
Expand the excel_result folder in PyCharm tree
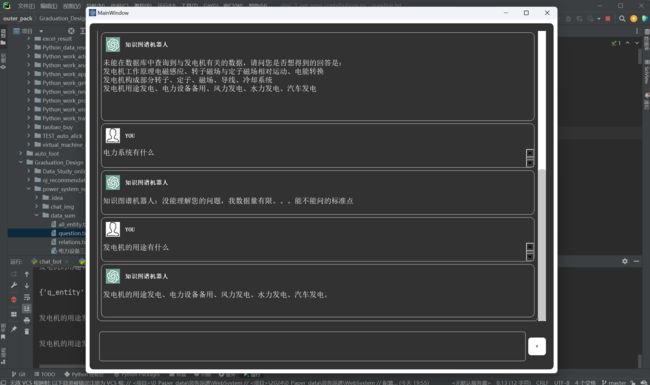[29, 39]
